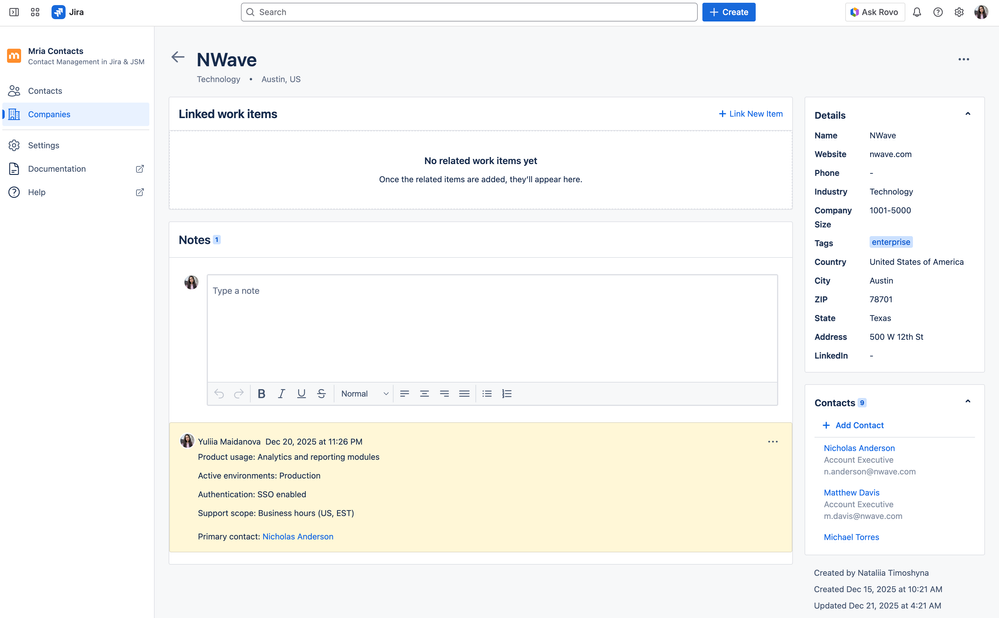The image size is (999, 618).
Task: Click into the Type a note box
Action: [492, 329]
